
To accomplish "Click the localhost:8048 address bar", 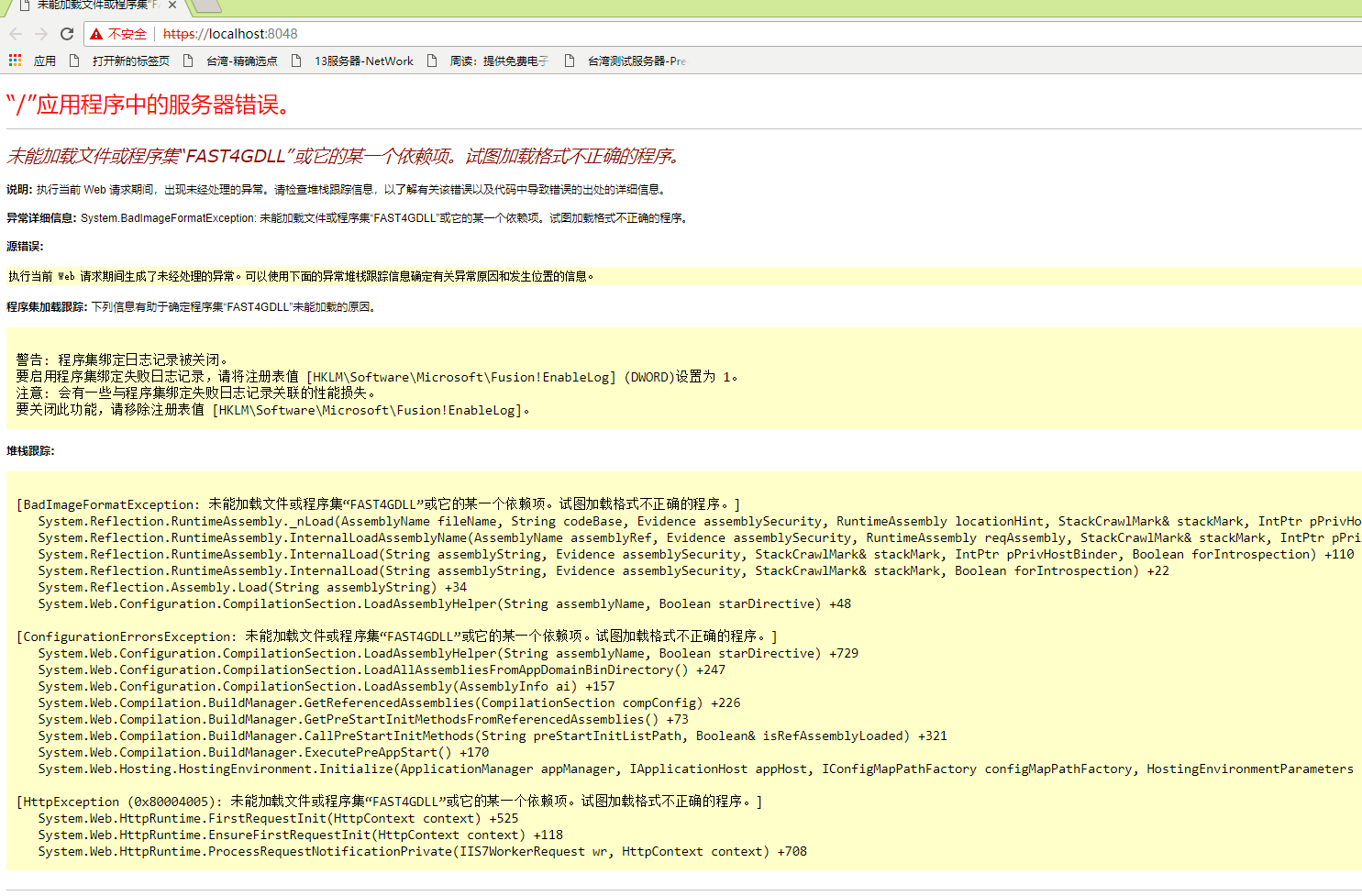I will point(725,34).
